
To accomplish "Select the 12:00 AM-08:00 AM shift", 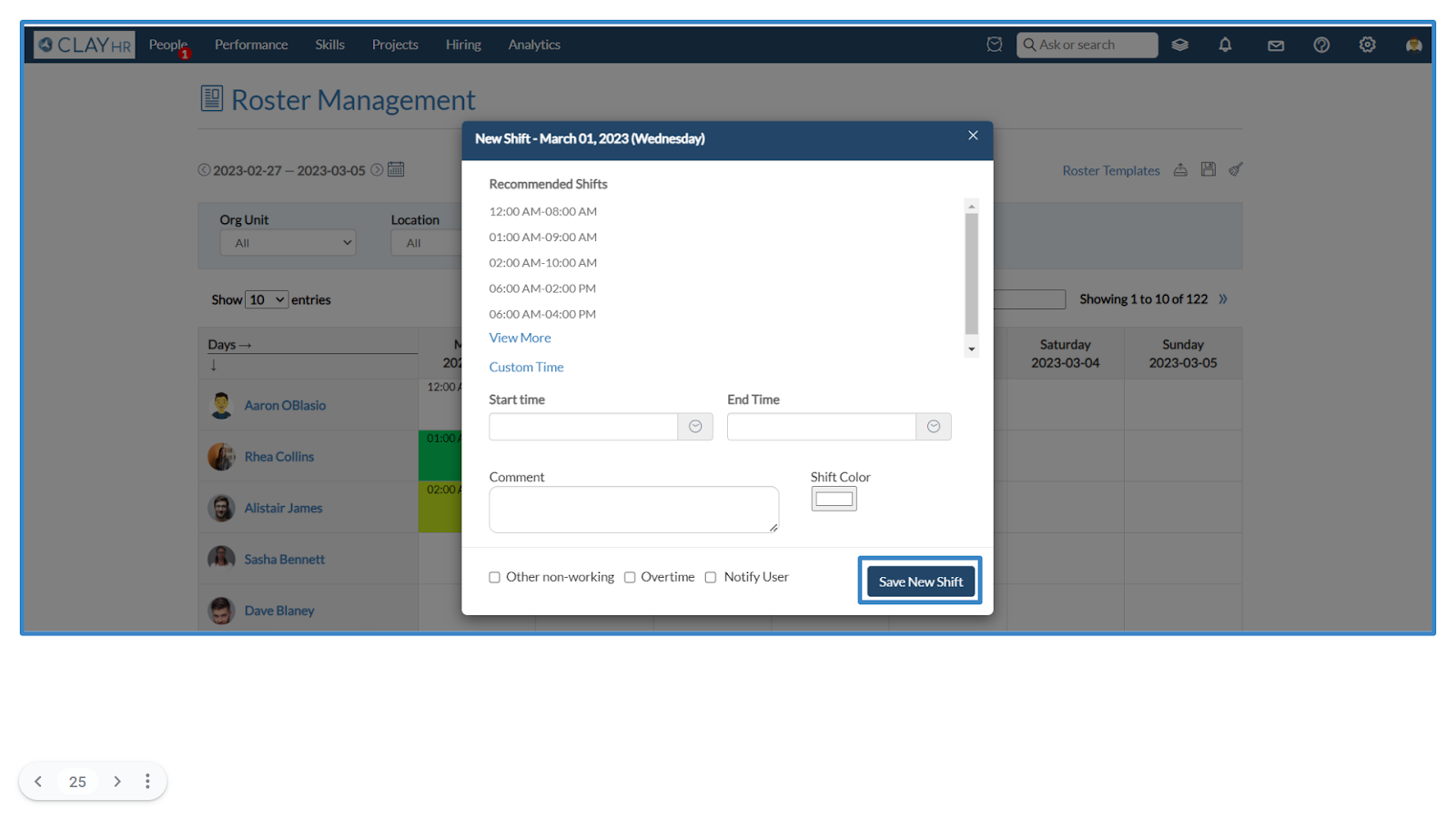I will click(543, 211).
